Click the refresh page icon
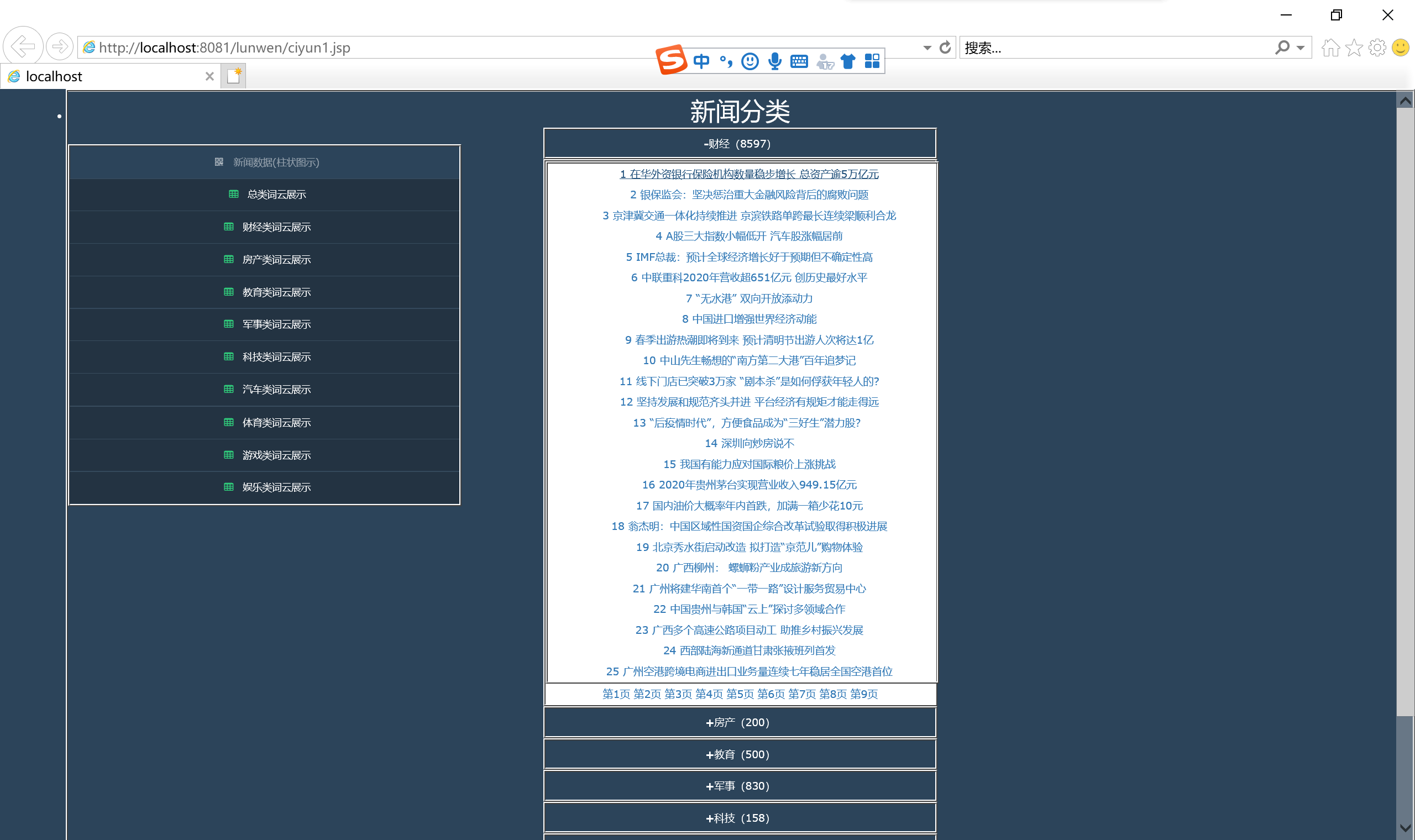 pos(945,48)
